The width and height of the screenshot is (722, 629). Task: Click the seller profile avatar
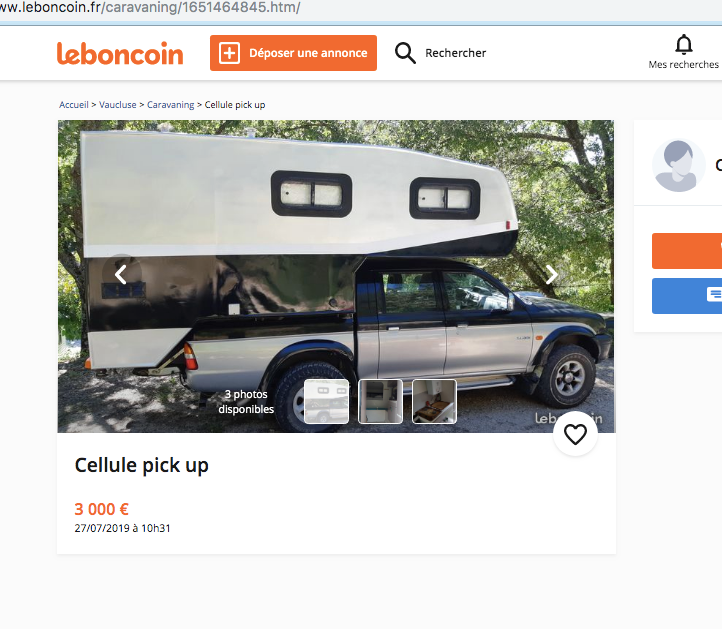pyautogui.click(x=679, y=165)
